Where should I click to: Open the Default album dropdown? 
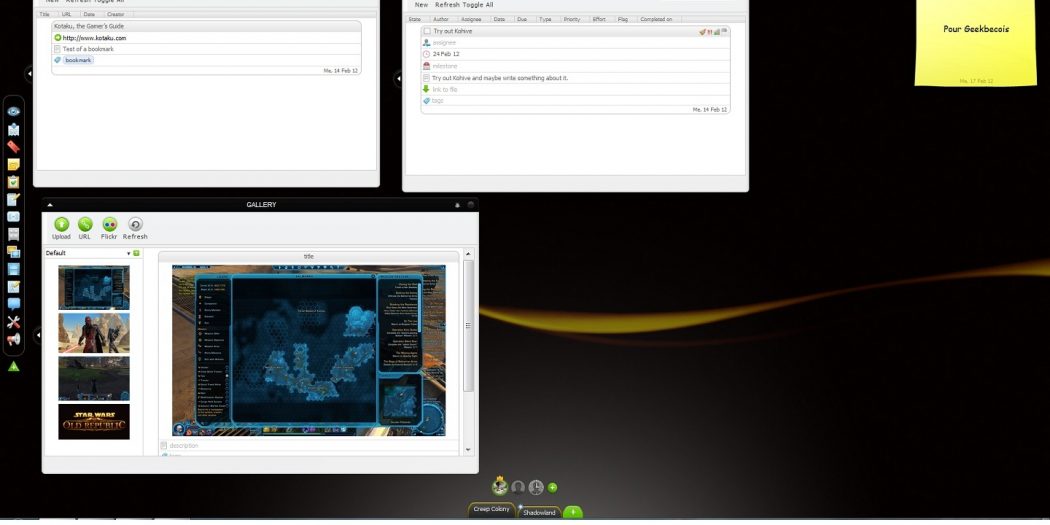pyautogui.click(x=129, y=254)
